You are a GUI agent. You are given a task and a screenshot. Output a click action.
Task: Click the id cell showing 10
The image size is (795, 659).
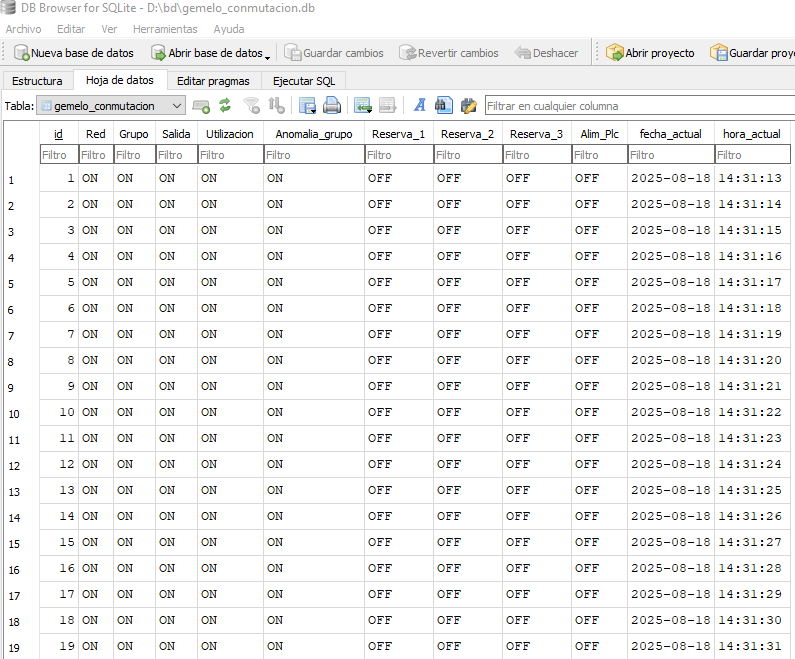(x=59, y=412)
